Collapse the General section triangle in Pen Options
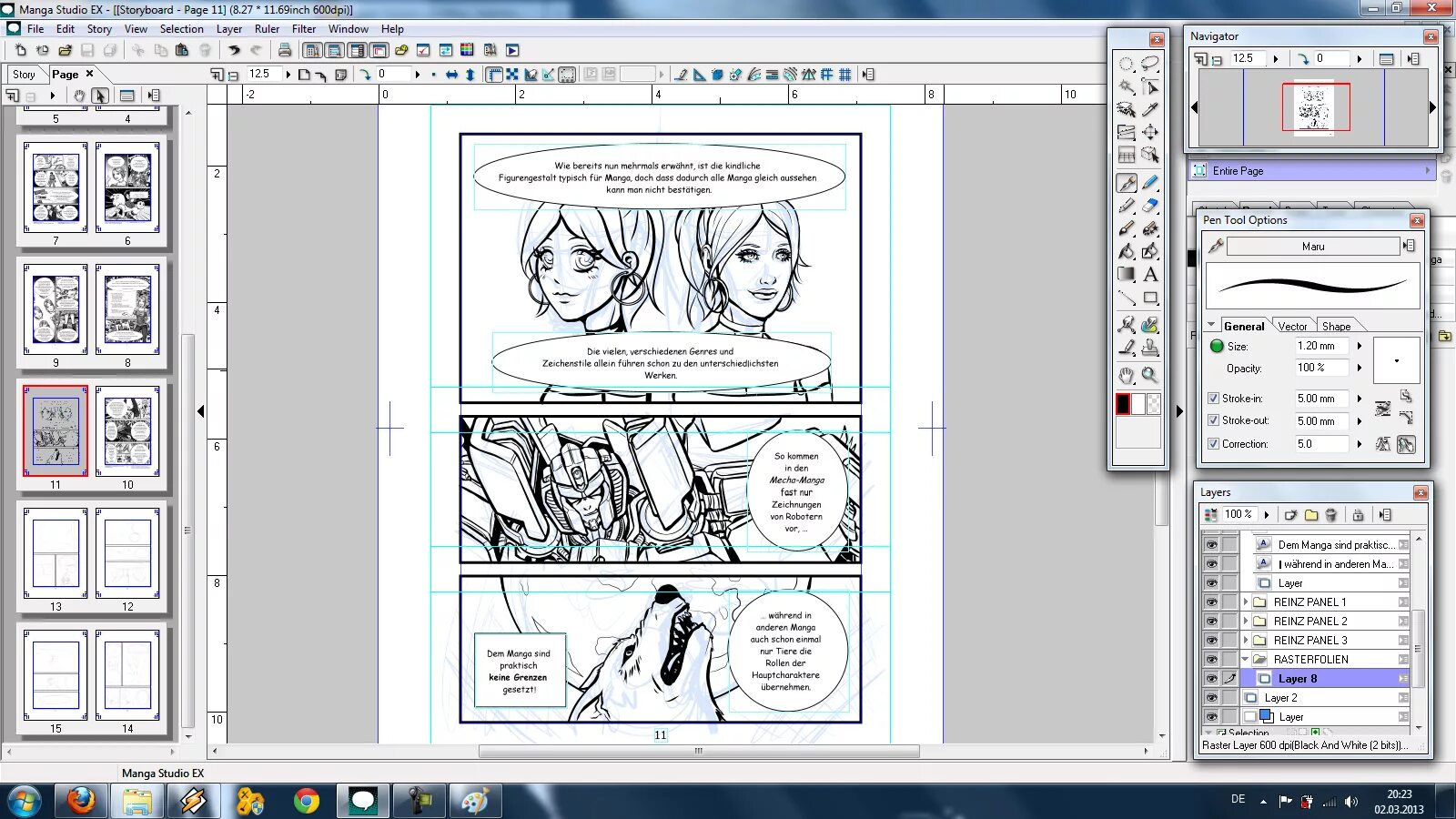The image size is (1456, 819). click(x=1211, y=325)
